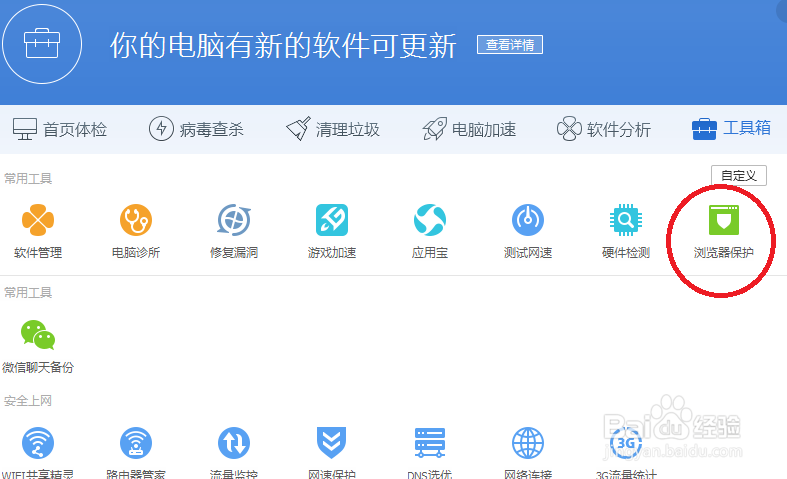Click the 修复漏洞 label text
Viewport: 787px width, 479px height.
pos(234,253)
